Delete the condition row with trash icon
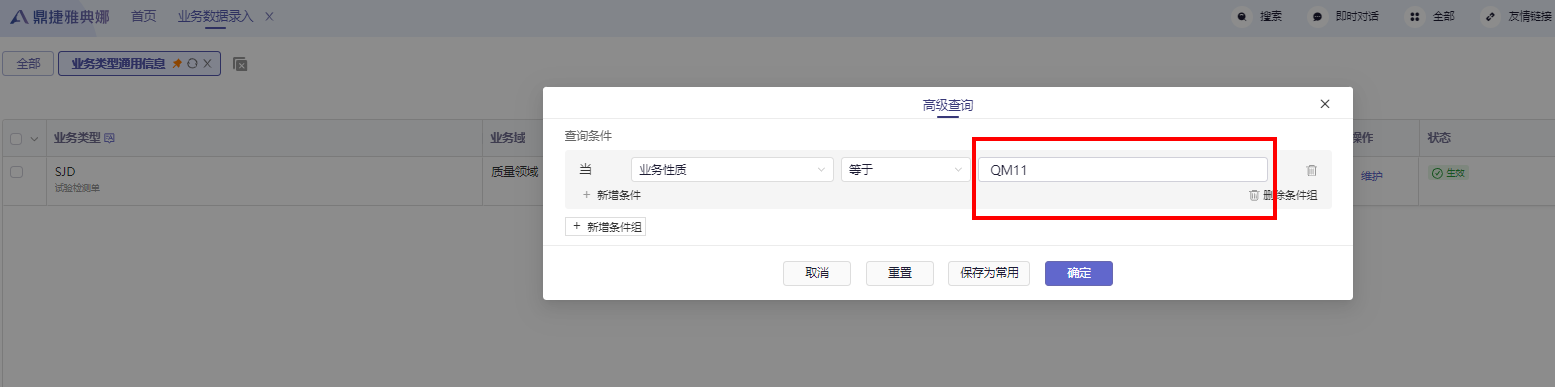Image resolution: width=1555 pixels, height=387 pixels. pyautogui.click(x=1311, y=170)
